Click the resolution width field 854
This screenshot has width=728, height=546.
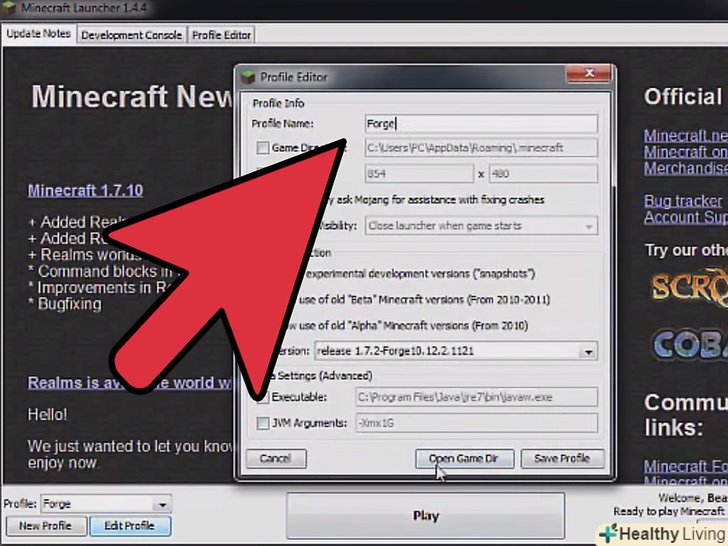[x=419, y=174]
